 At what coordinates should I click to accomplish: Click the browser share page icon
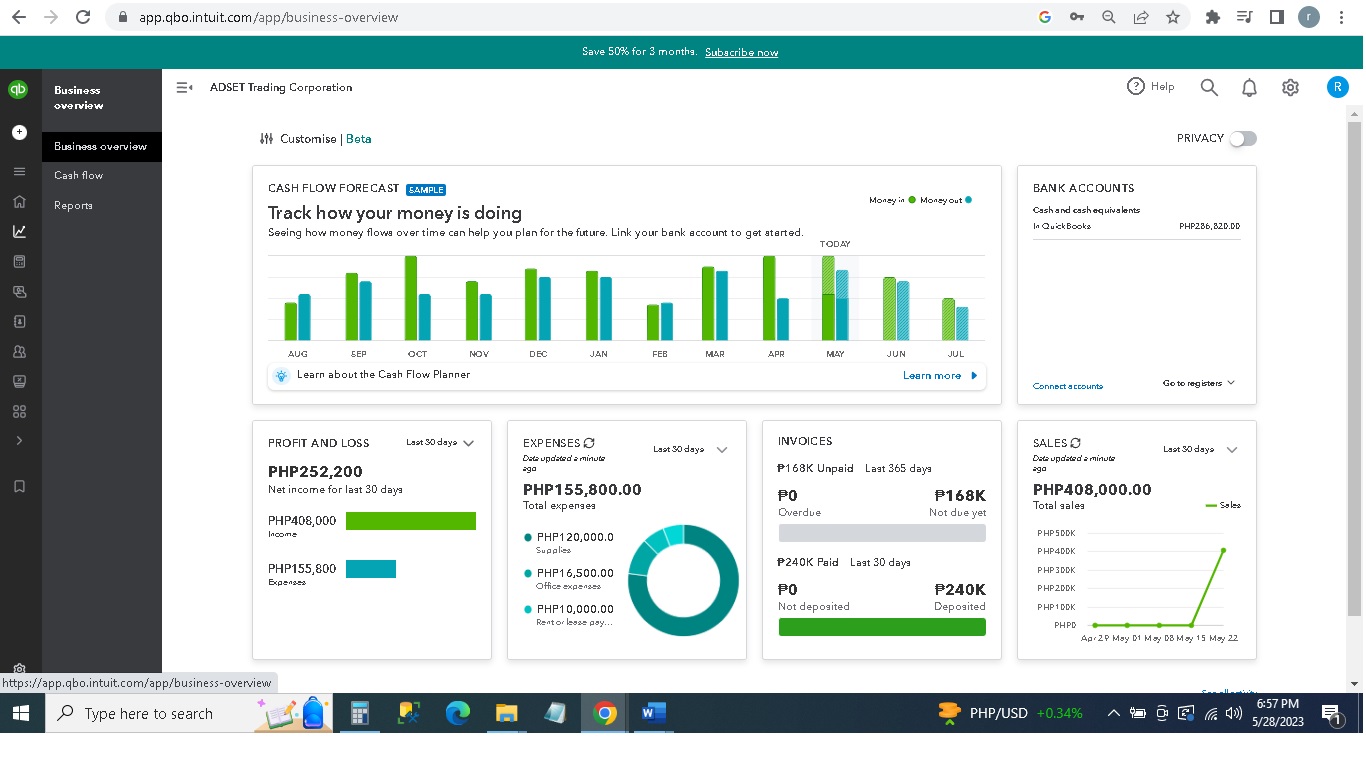click(x=1141, y=17)
